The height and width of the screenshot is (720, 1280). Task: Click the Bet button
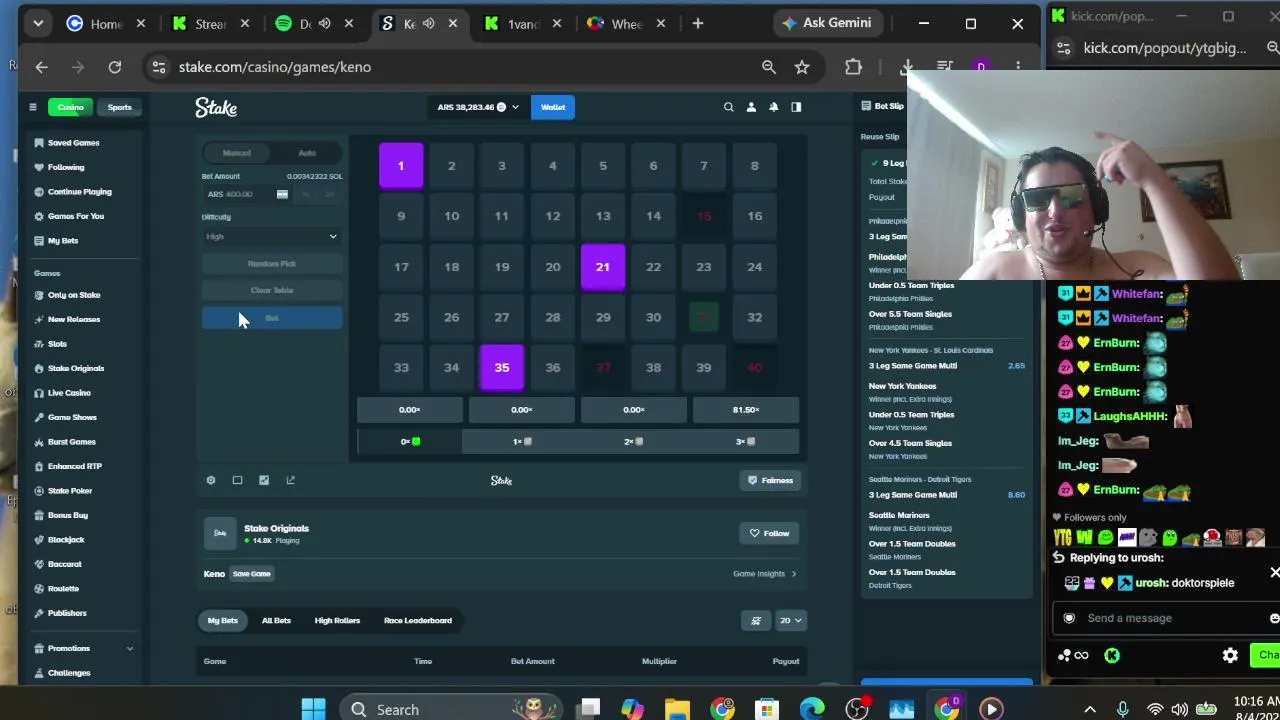(x=272, y=318)
